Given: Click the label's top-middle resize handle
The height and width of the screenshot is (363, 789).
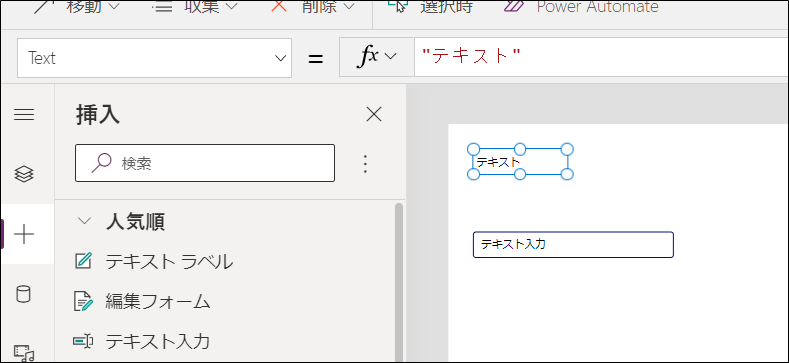Looking at the screenshot, I should point(520,149).
